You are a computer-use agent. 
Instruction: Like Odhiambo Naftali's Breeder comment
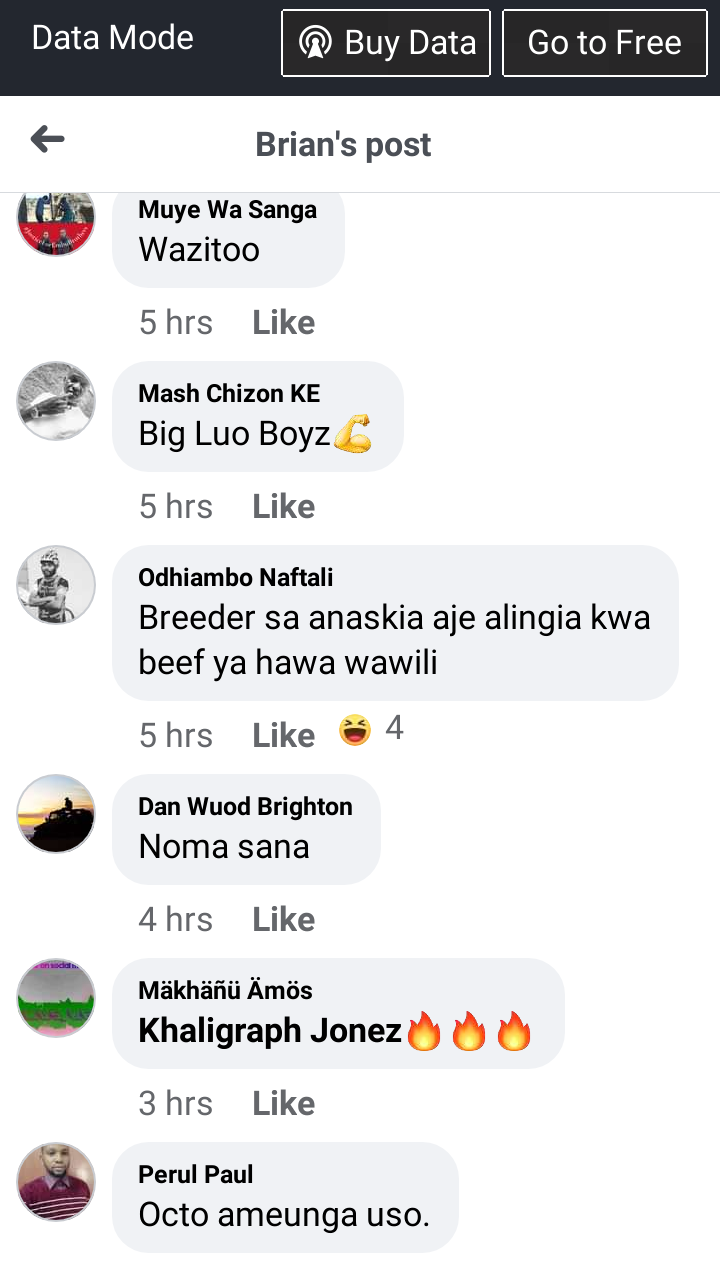284,736
